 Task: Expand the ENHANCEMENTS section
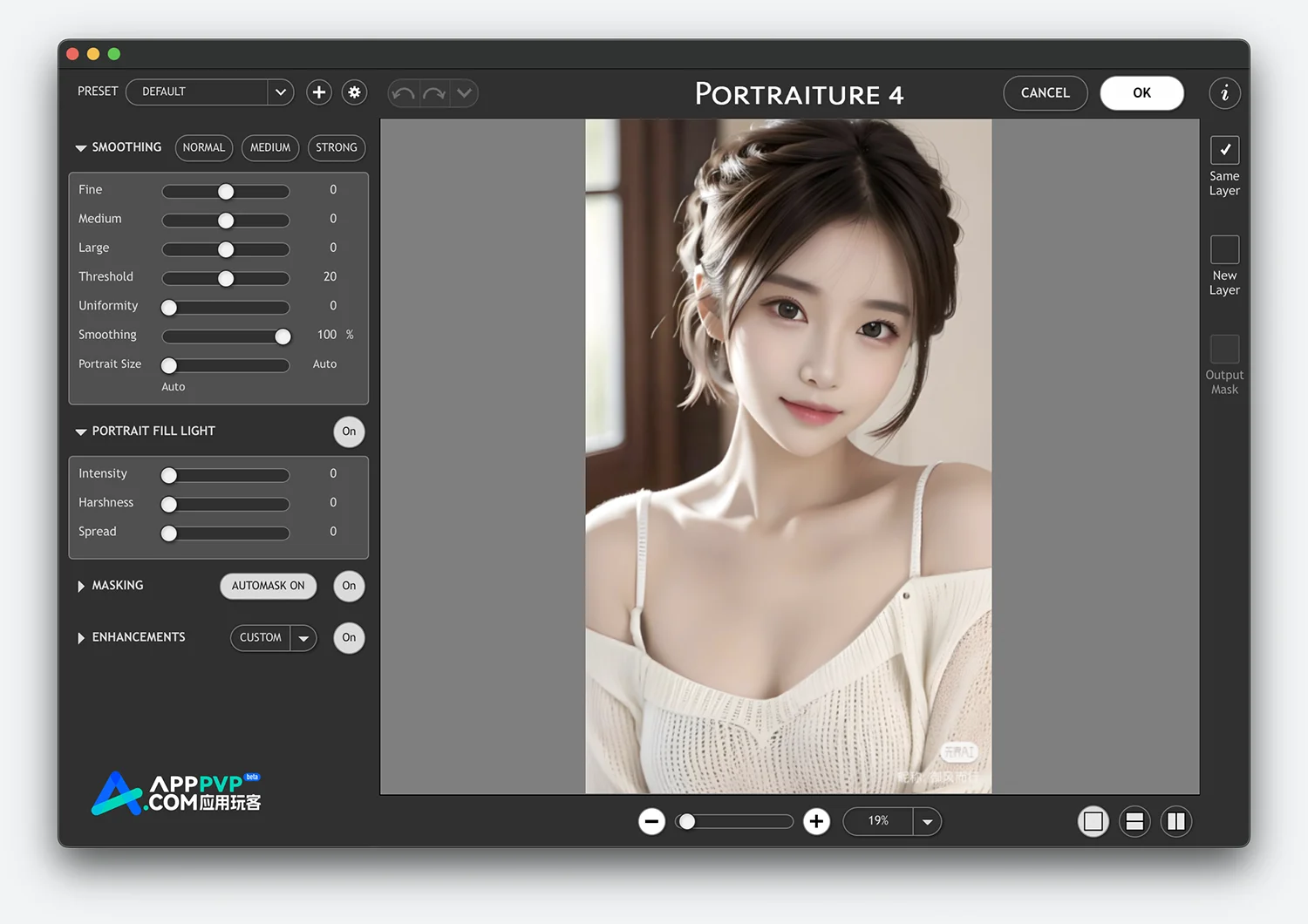click(x=81, y=638)
